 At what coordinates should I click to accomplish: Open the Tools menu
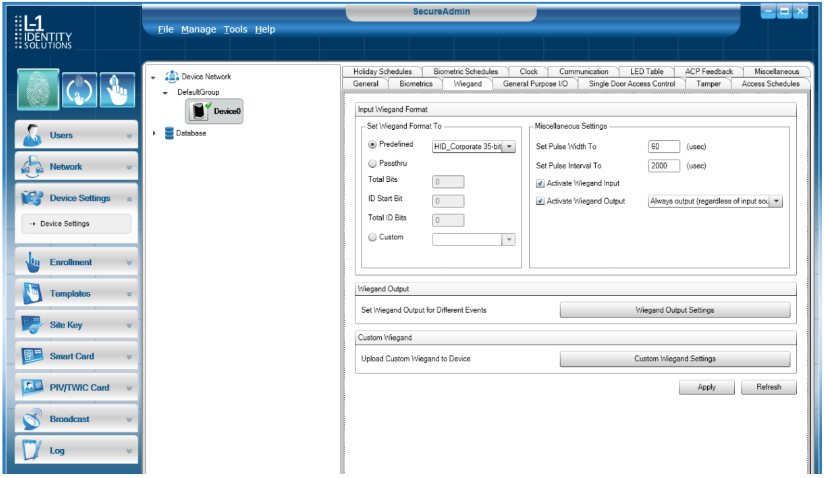pyautogui.click(x=235, y=29)
